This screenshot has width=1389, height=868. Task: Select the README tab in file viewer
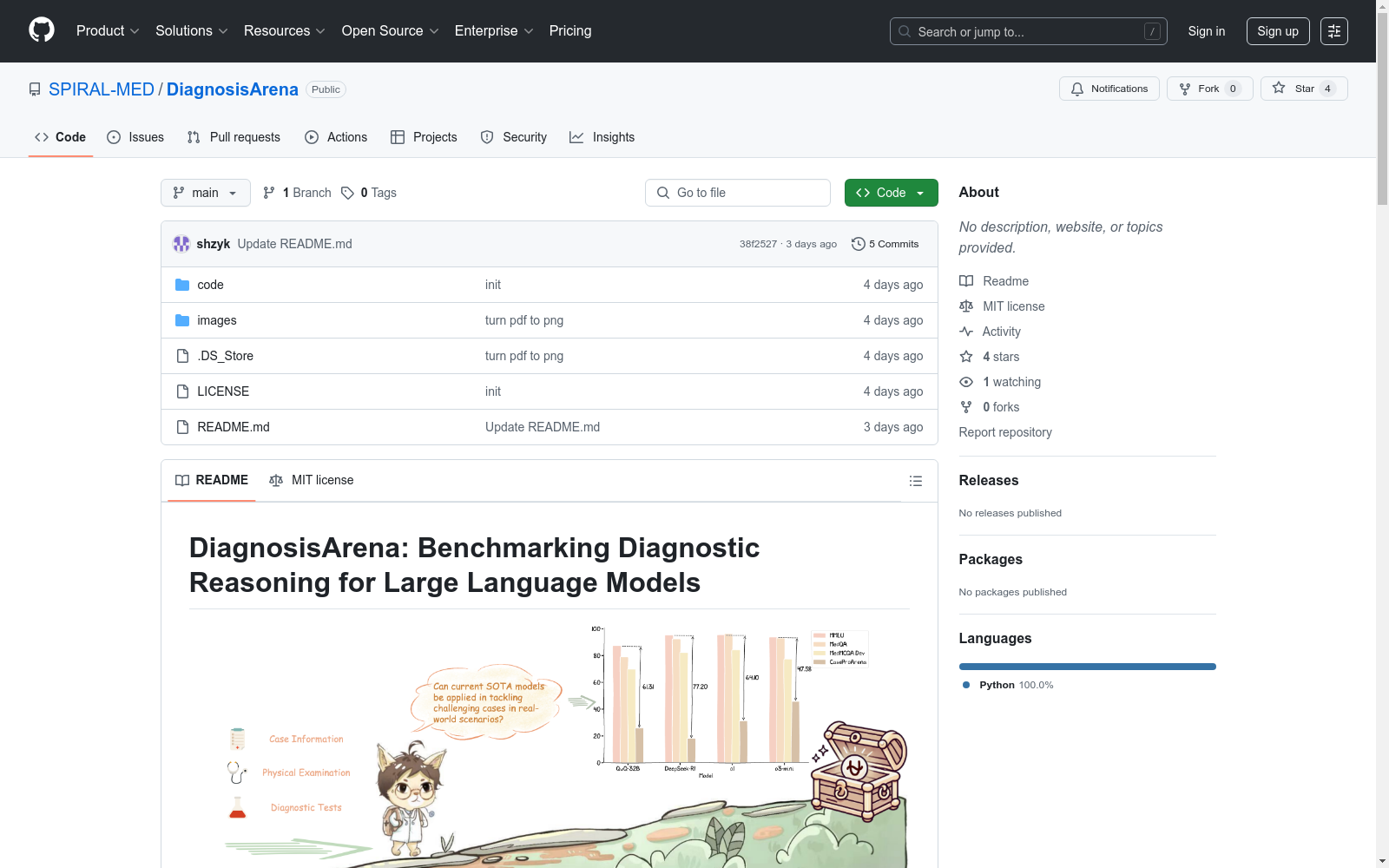[x=212, y=480]
